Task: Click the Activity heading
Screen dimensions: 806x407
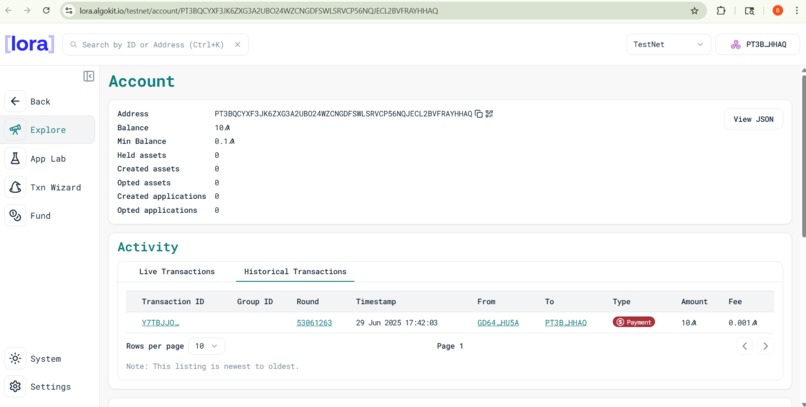Action: pos(148,247)
